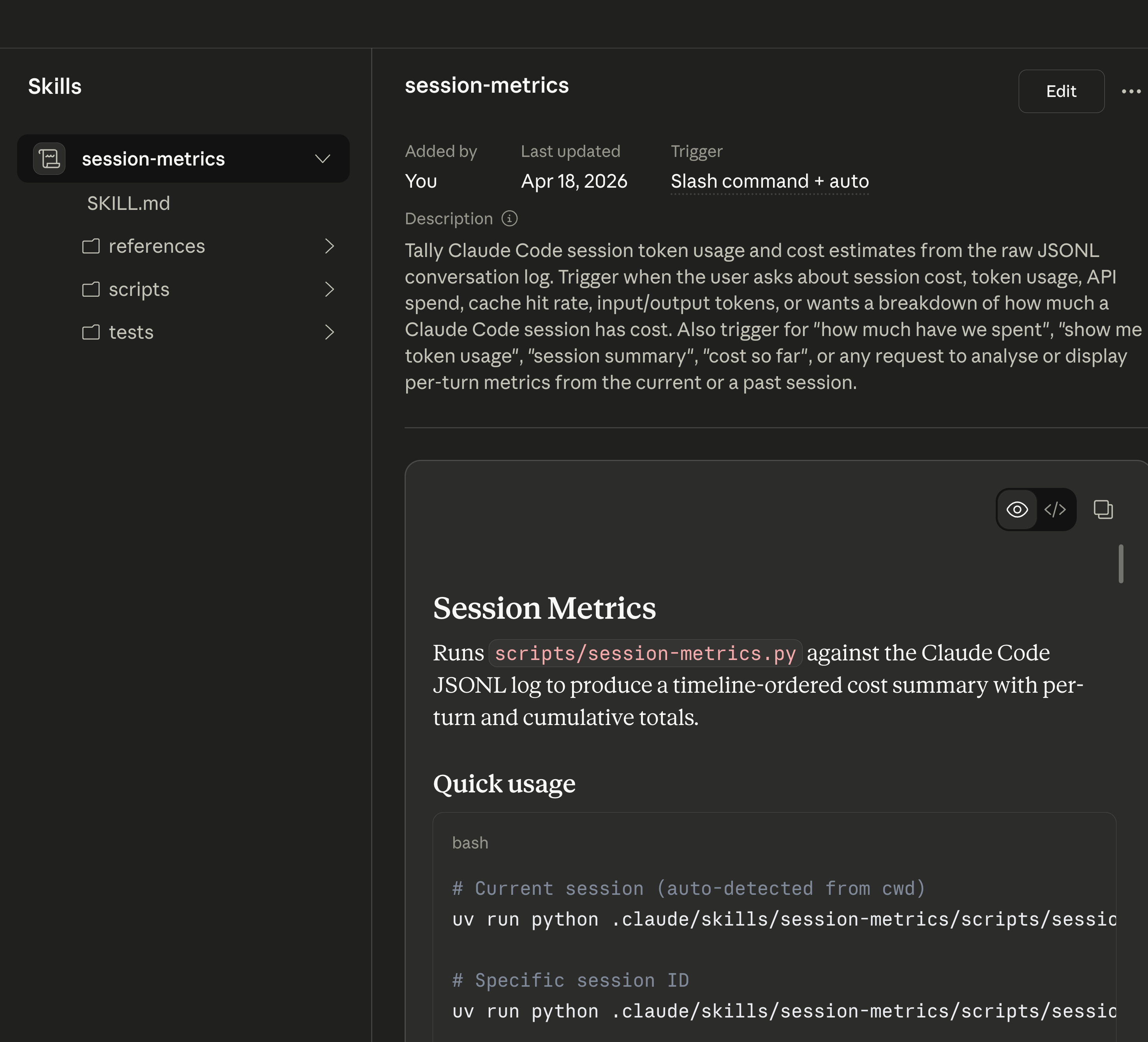The image size is (1148, 1042).
Task: Switch to raw code source view
Action: click(x=1055, y=509)
